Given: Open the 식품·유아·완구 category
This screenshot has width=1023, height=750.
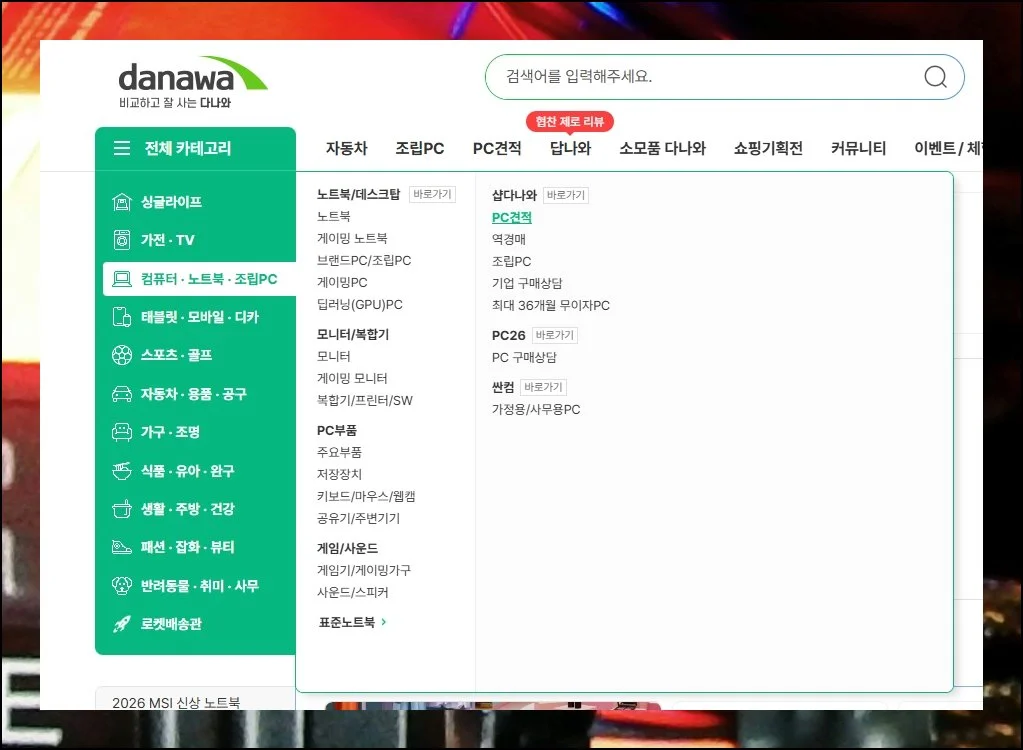Looking at the screenshot, I should [187, 471].
